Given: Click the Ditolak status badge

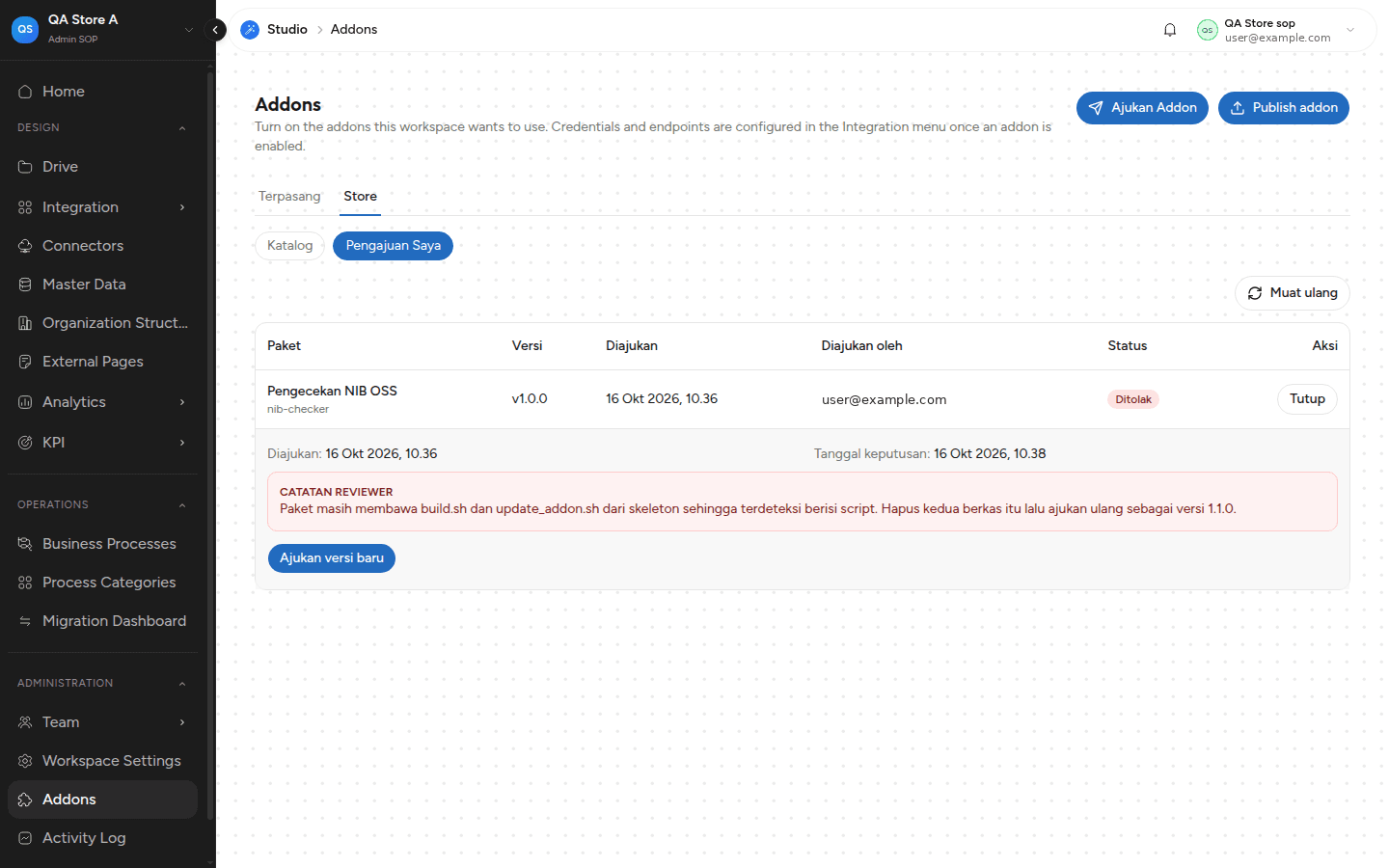Looking at the screenshot, I should pos(1133,399).
